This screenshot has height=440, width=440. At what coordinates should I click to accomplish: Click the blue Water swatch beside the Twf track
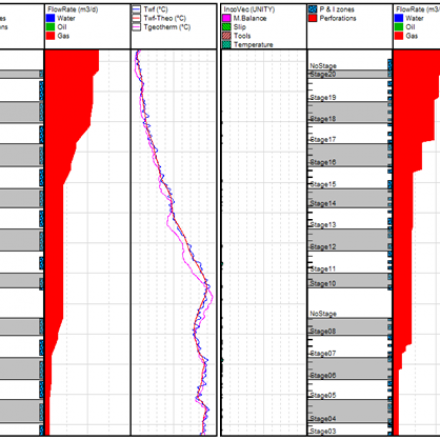pyautogui.click(x=50, y=18)
